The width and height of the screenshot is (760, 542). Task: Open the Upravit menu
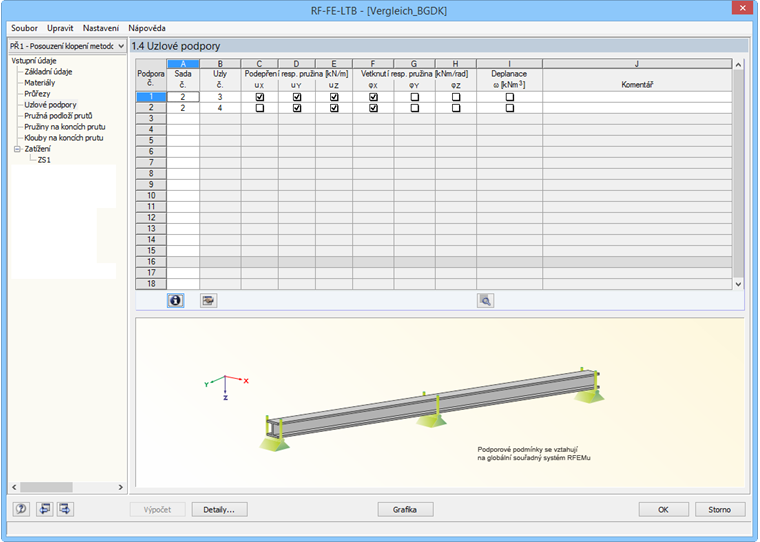(60, 28)
